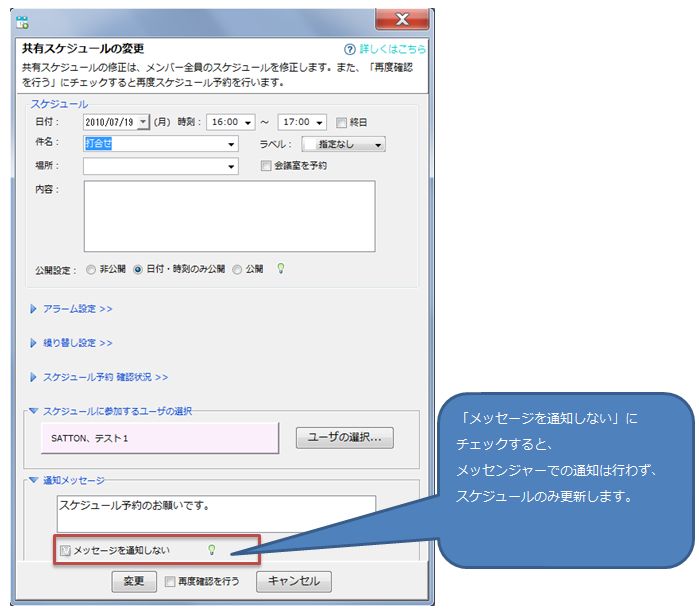Toggle the 再度確認を行う checkbox

pyautogui.click(x=170, y=582)
